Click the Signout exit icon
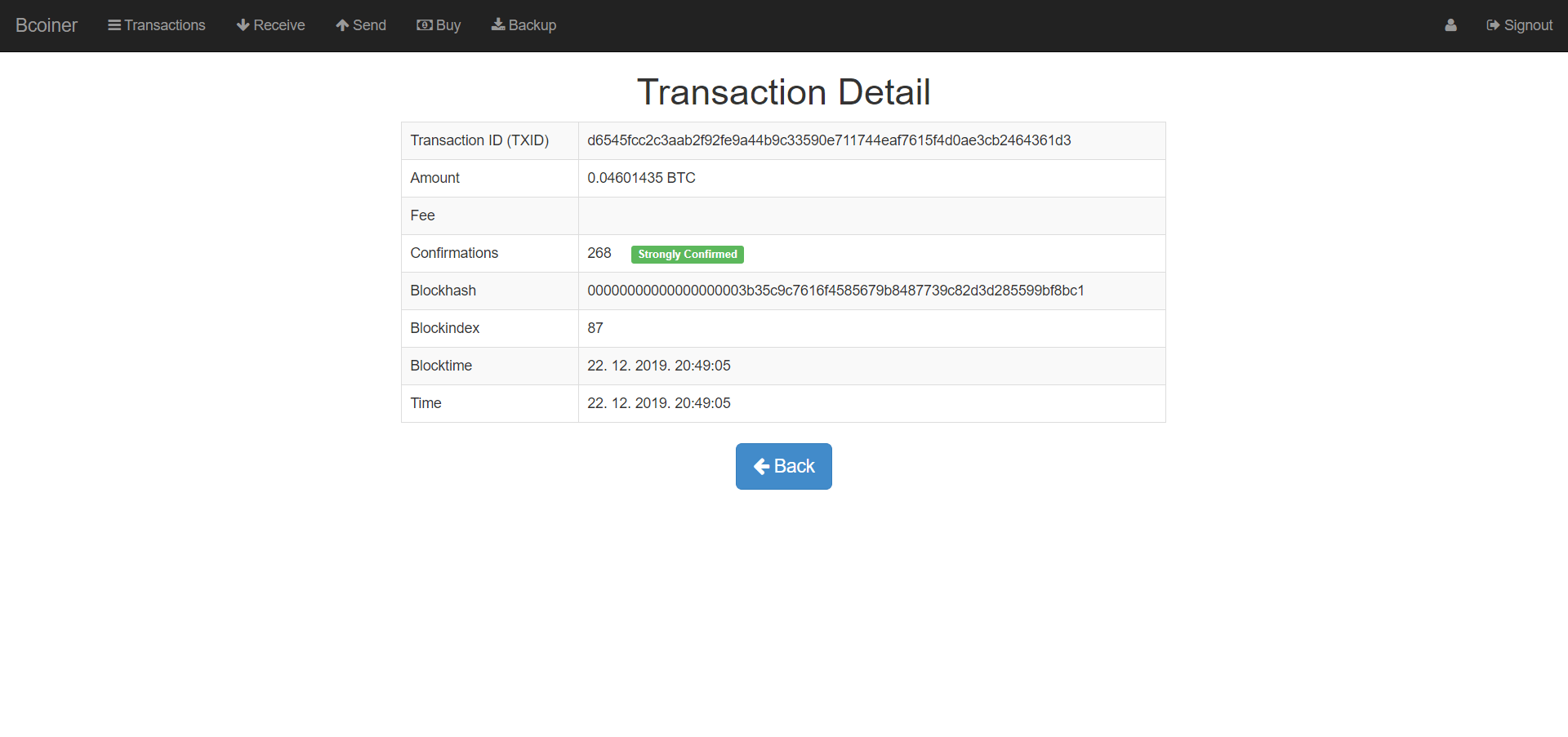Screen dimensions: 1568x737 (x=1493, y=25)
